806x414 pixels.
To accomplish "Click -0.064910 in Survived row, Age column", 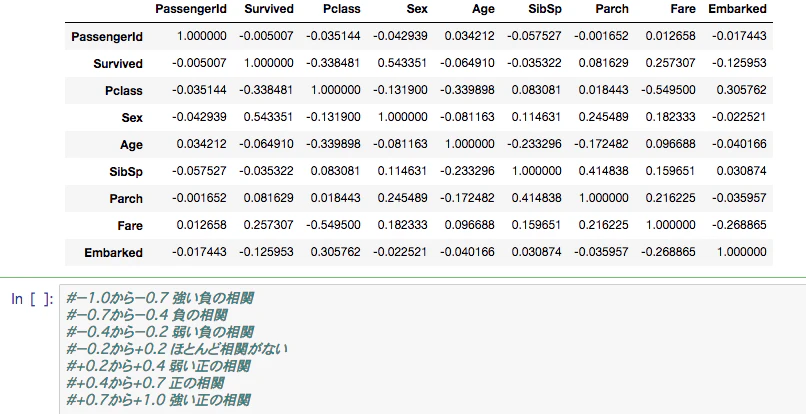I will (467, 63).
